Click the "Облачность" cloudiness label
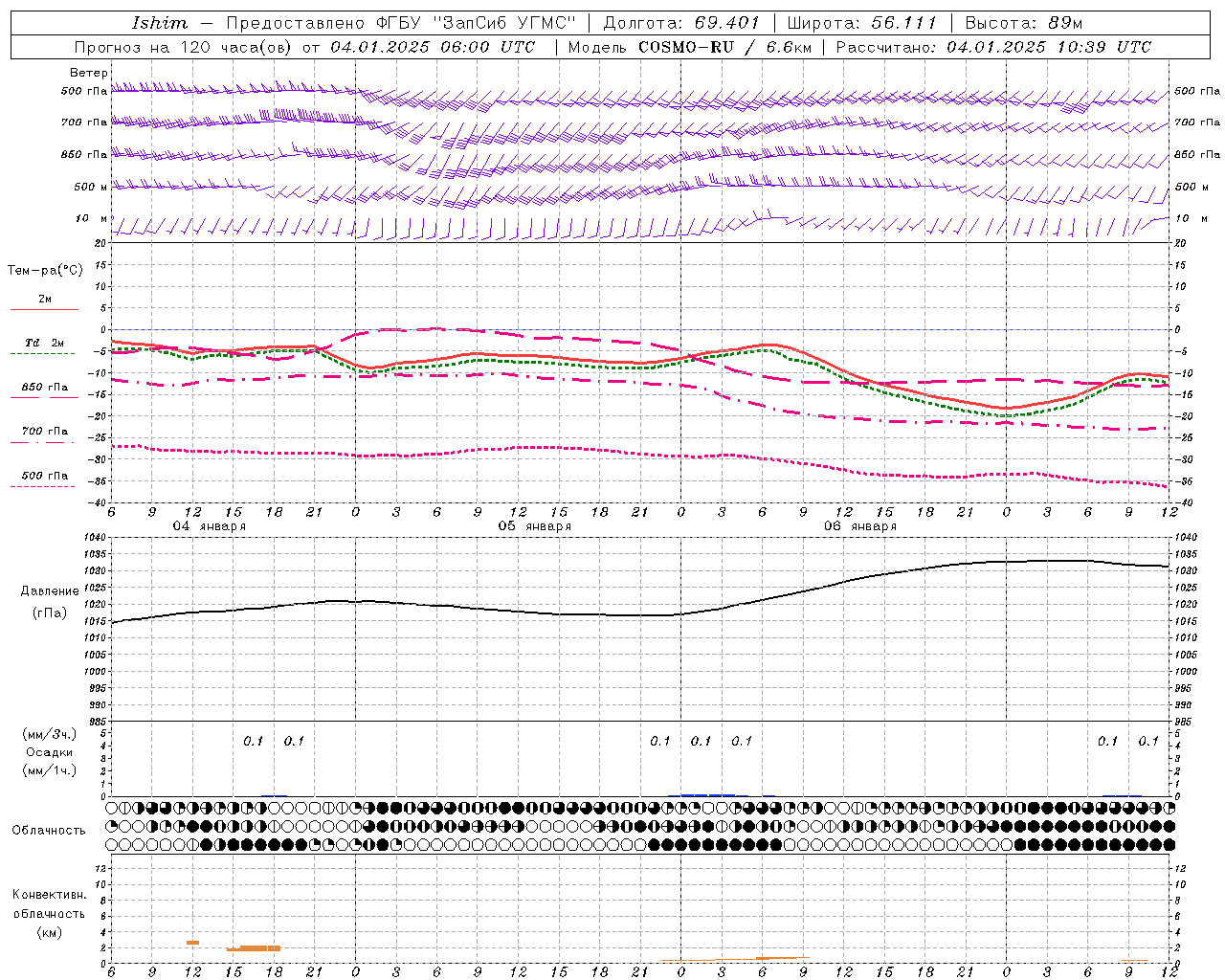The height and width of the screenshot is (980, 1225). 49,830
